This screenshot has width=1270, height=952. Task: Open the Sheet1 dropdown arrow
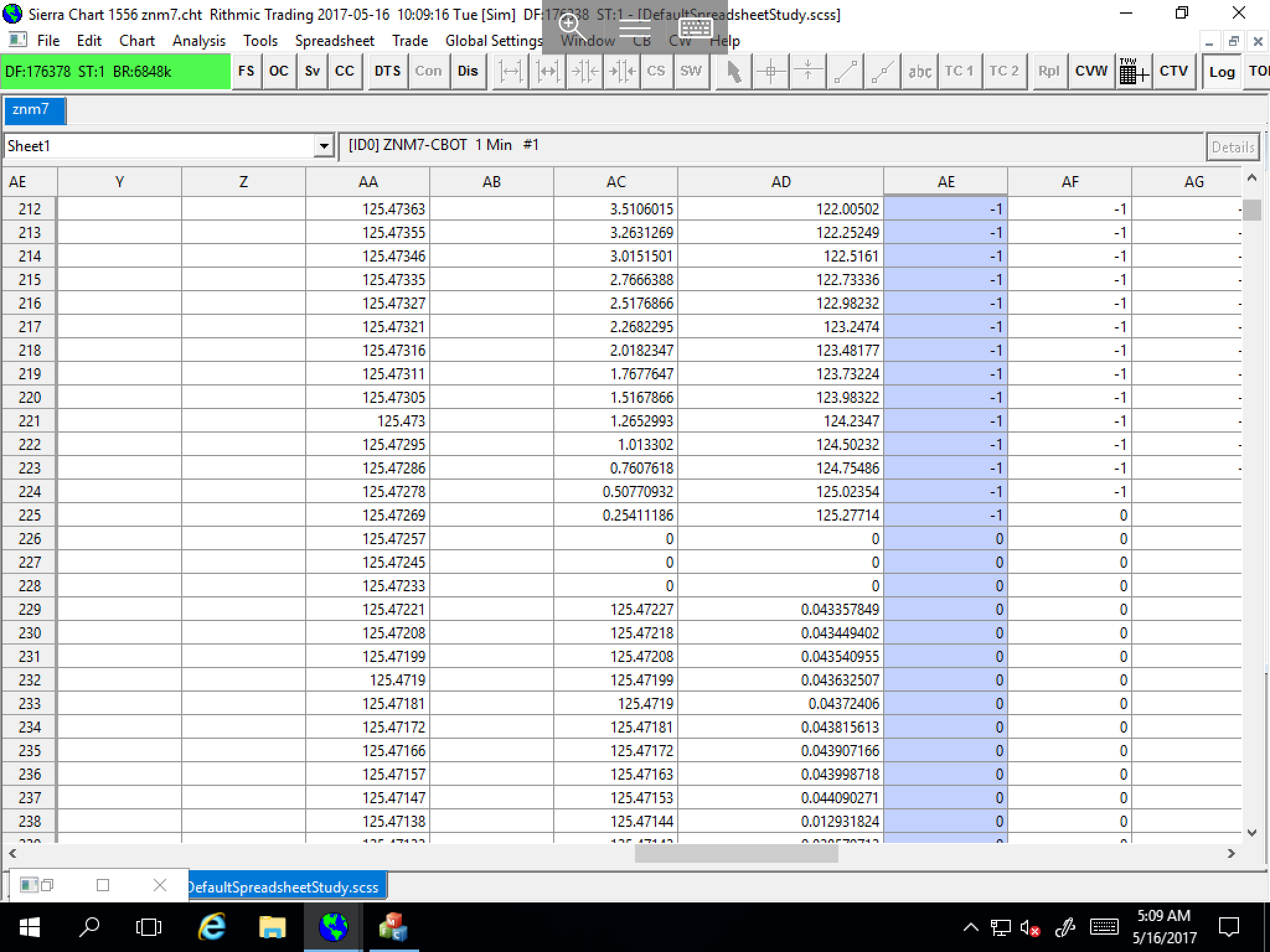(324, 146)
